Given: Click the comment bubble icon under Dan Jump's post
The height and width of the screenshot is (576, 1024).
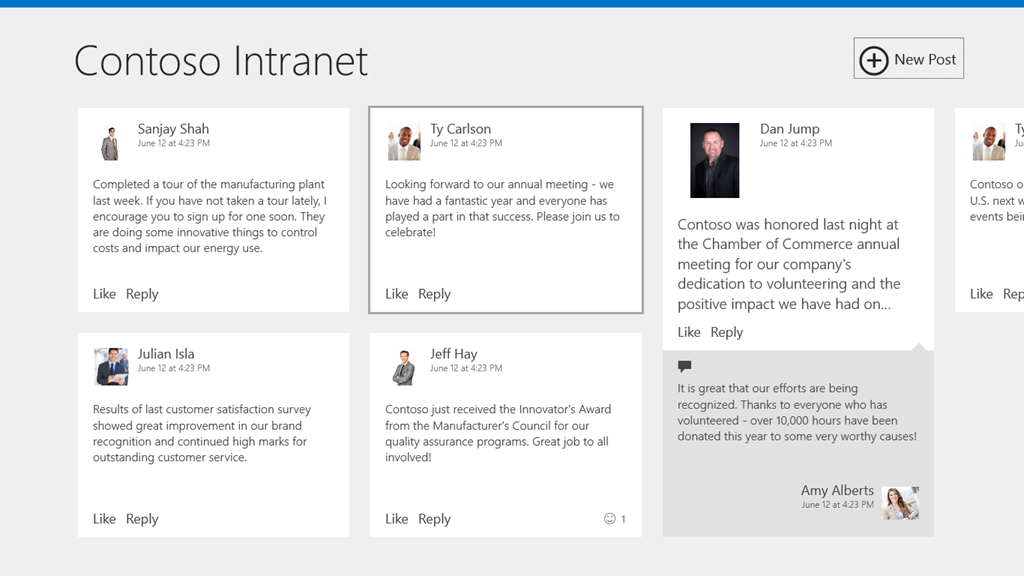Looking at the screenshot, I should (x=685, y=367).
